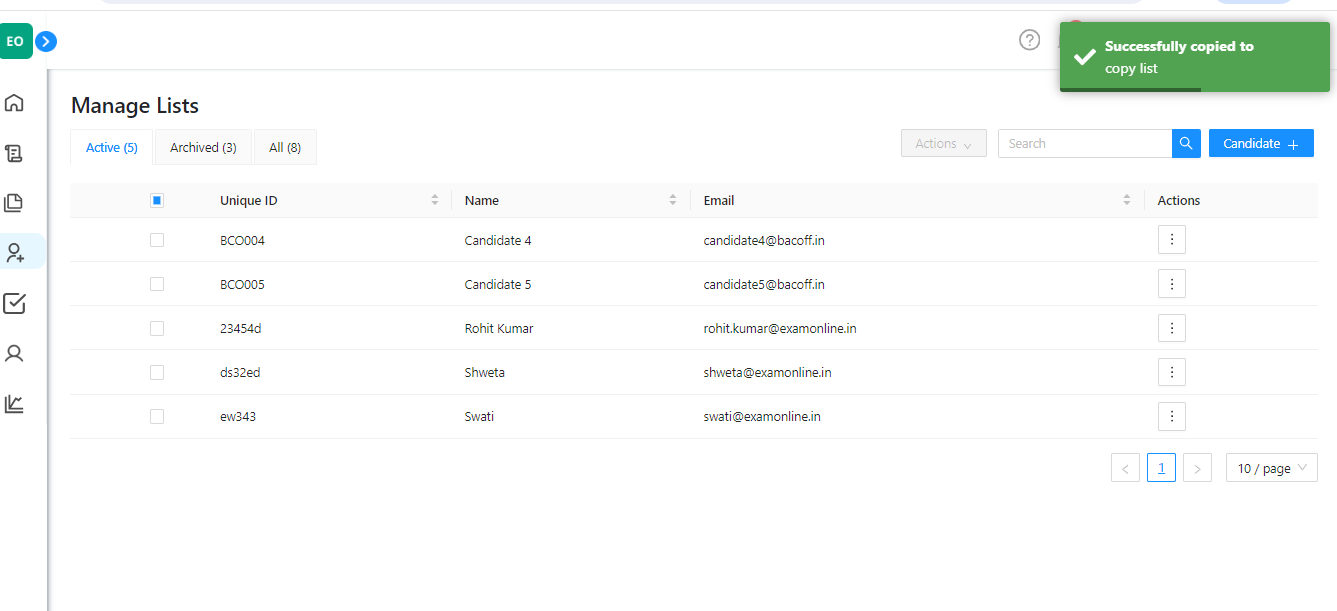Image resolution: width=1337 pixels, height=611 pixels.
Task: Click Unique ID BCO005
Action: tap(242, 284)
